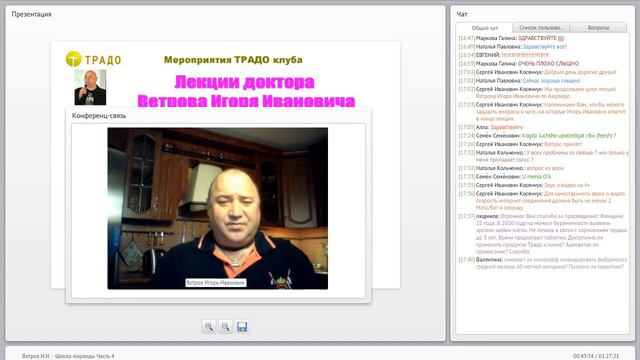
Task: Switch to the Список пользова... tab
Action: point(541,27)
